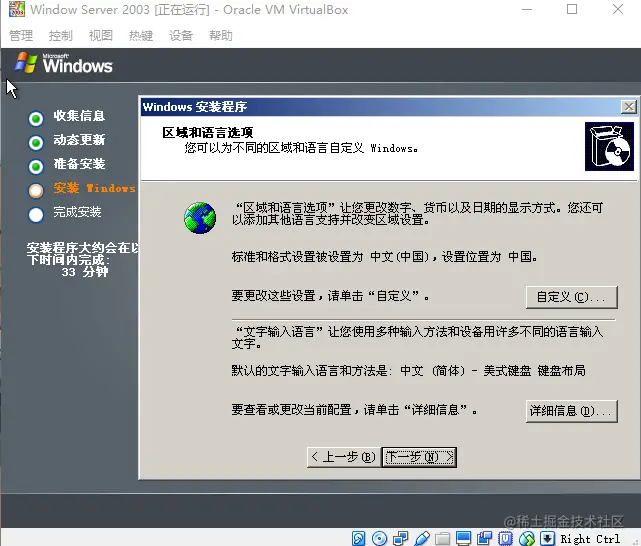Open the 控制 menu
The width and height of the screenshot is (641, 546).
pos(61,36)
